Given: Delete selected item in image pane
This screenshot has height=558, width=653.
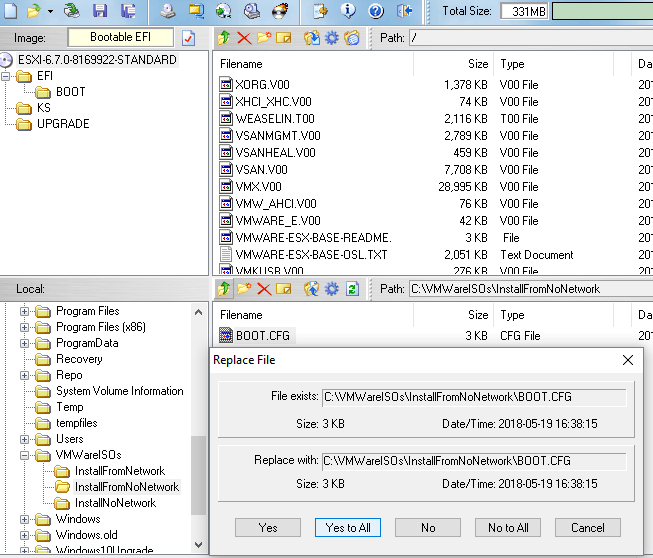Looking at the screenshot, I should (244, 38).
